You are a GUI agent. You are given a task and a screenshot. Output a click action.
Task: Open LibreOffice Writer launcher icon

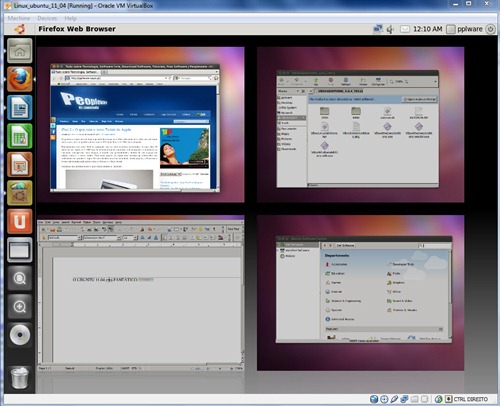(20, 108)
